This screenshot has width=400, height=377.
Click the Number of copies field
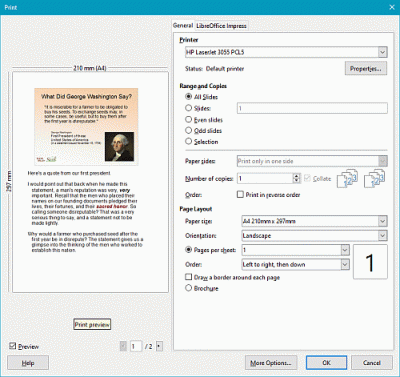265,178
